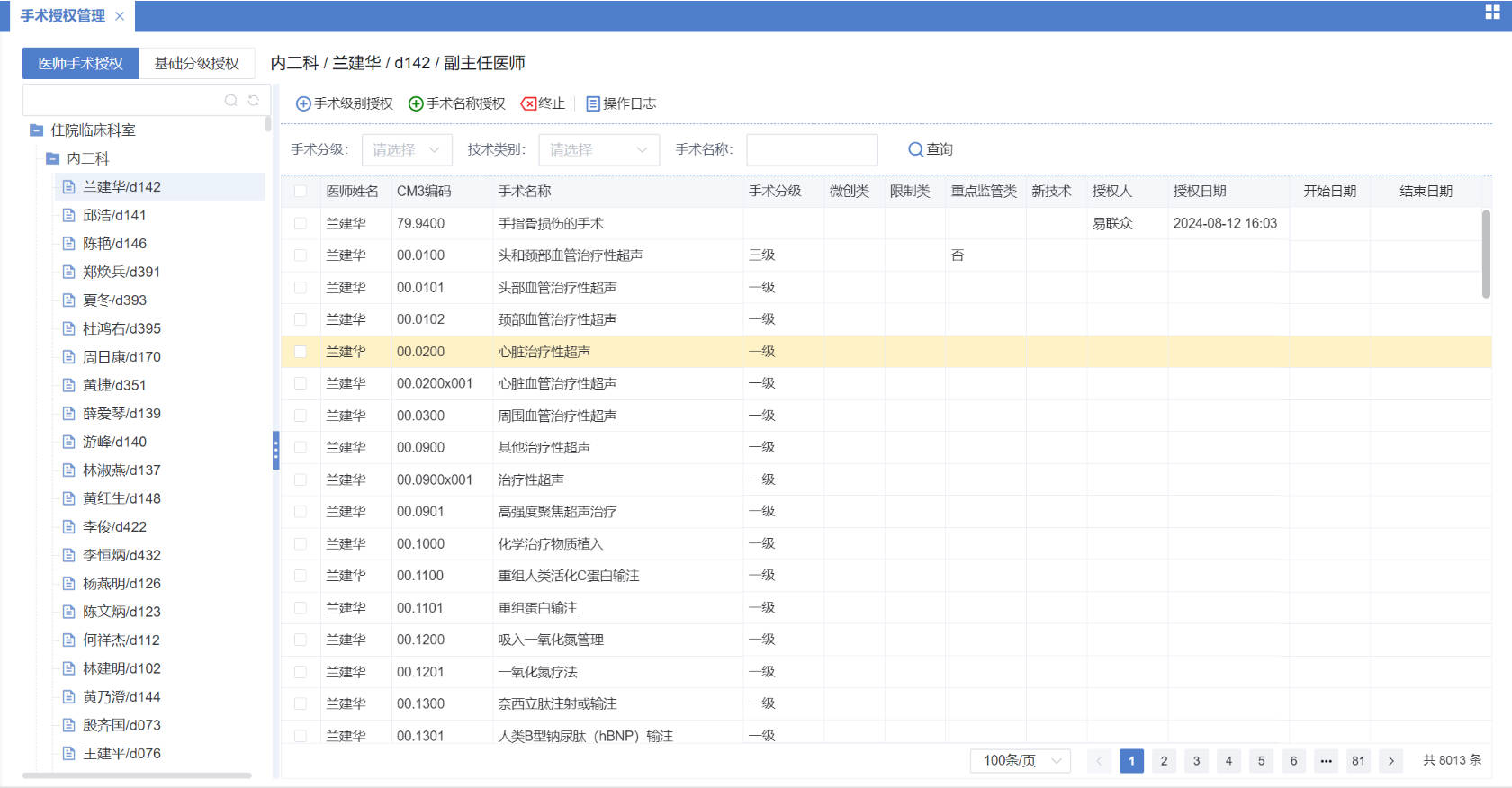Click the 终止 button label
This screenshot has width=1512, height=788.
coord(552,103)
